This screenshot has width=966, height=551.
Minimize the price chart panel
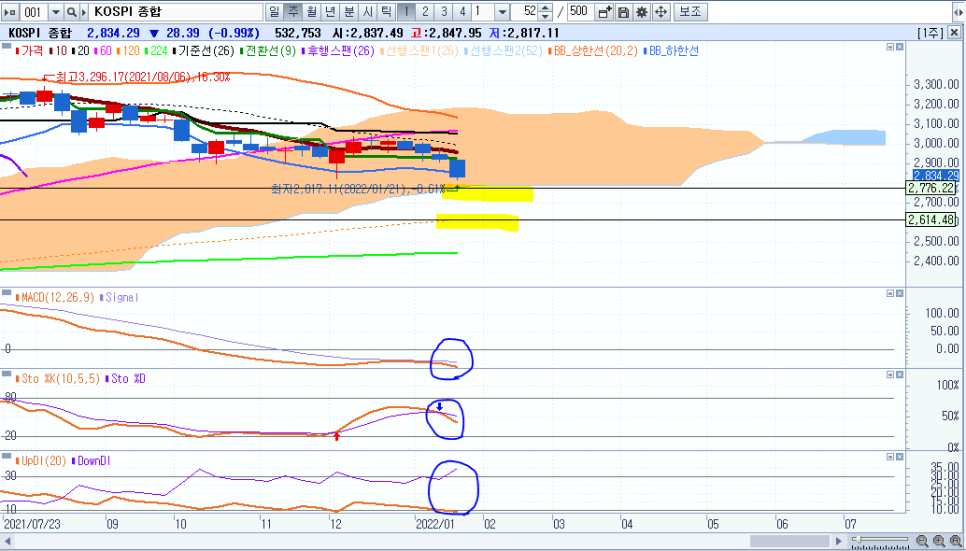click(x=890, y=47)
